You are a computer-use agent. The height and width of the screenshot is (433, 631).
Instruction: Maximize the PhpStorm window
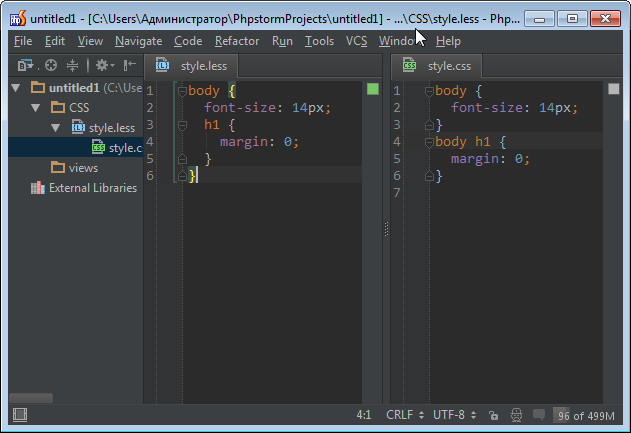point(572,19)
